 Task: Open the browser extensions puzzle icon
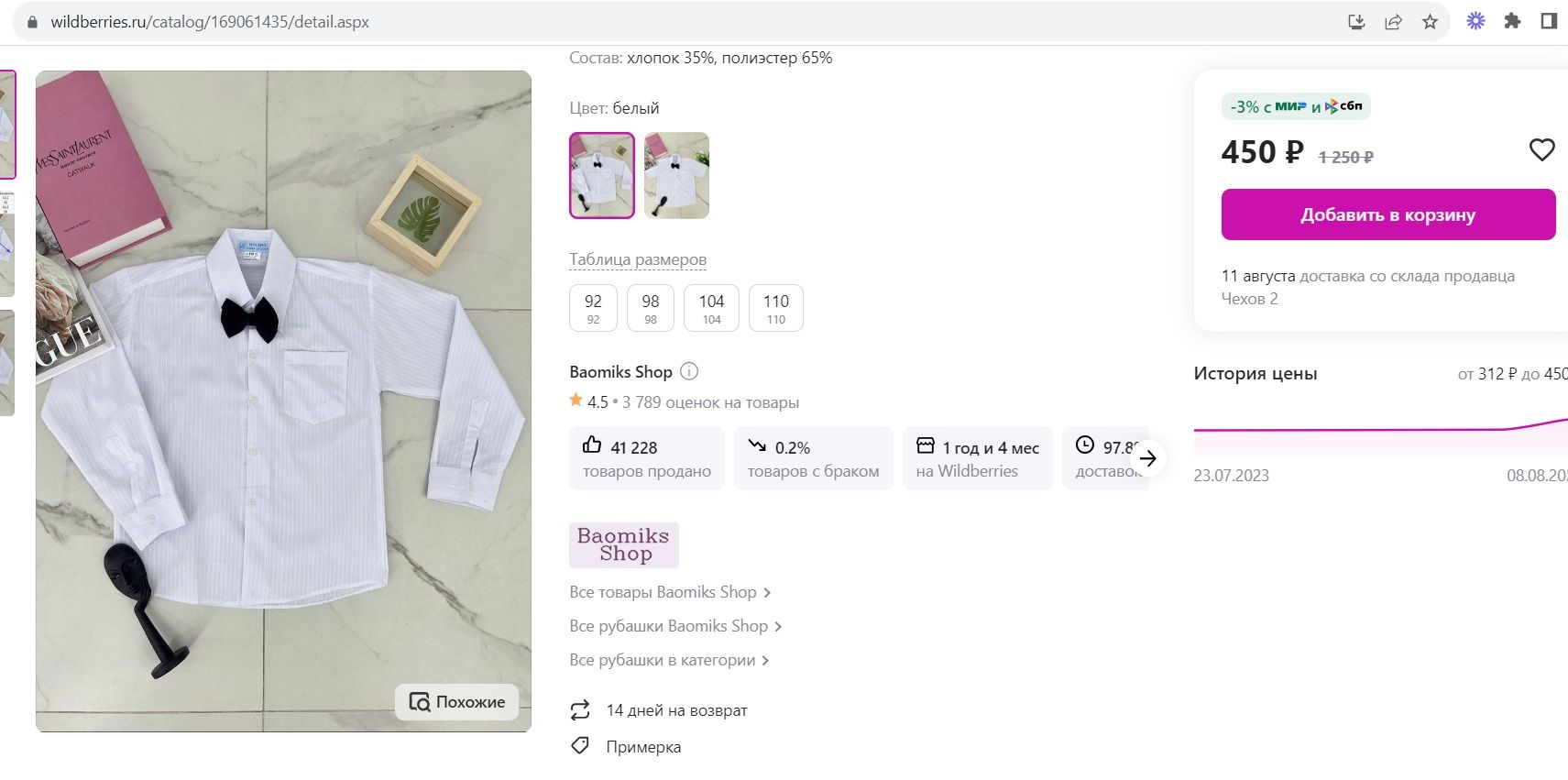[x=1512, y=21]
